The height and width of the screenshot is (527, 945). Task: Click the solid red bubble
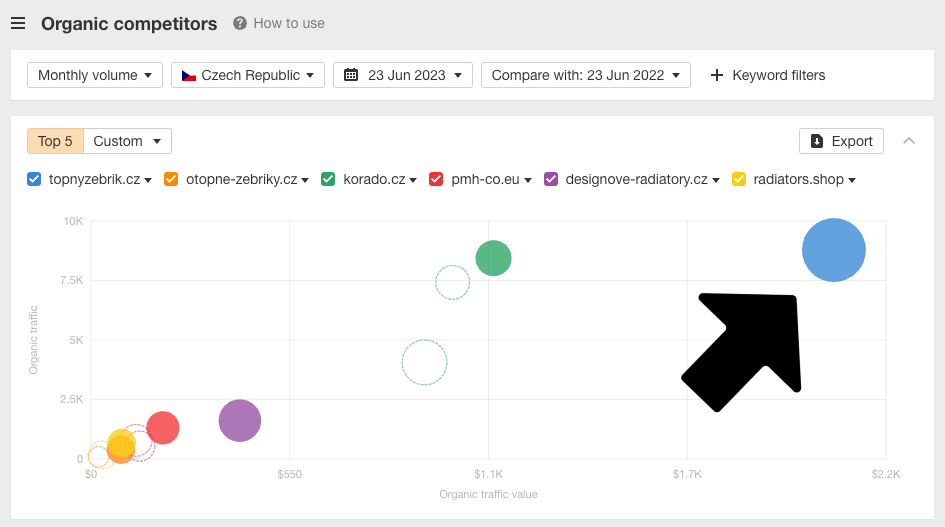pos(163,428)
